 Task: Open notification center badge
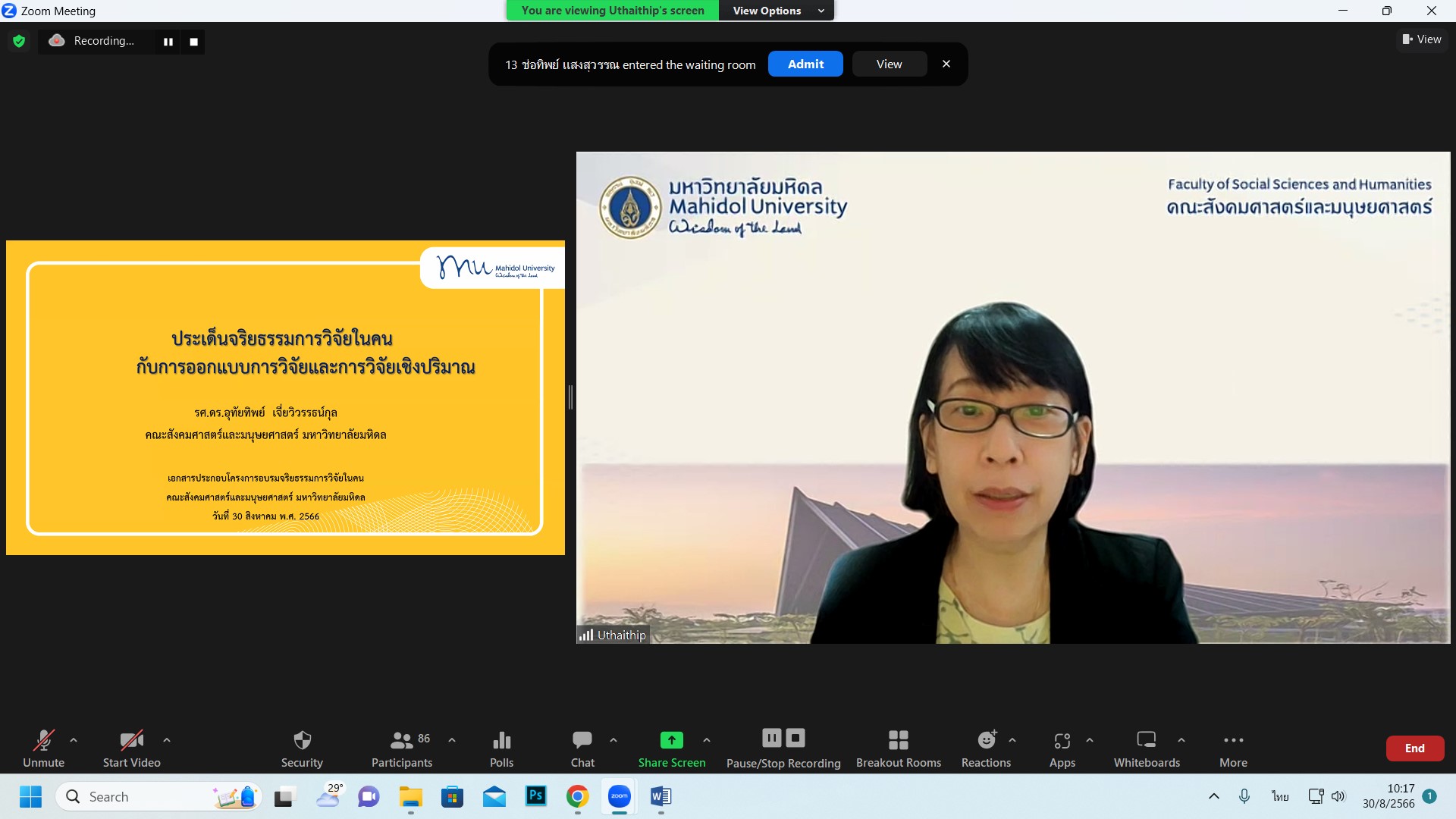click(1429, 796)
